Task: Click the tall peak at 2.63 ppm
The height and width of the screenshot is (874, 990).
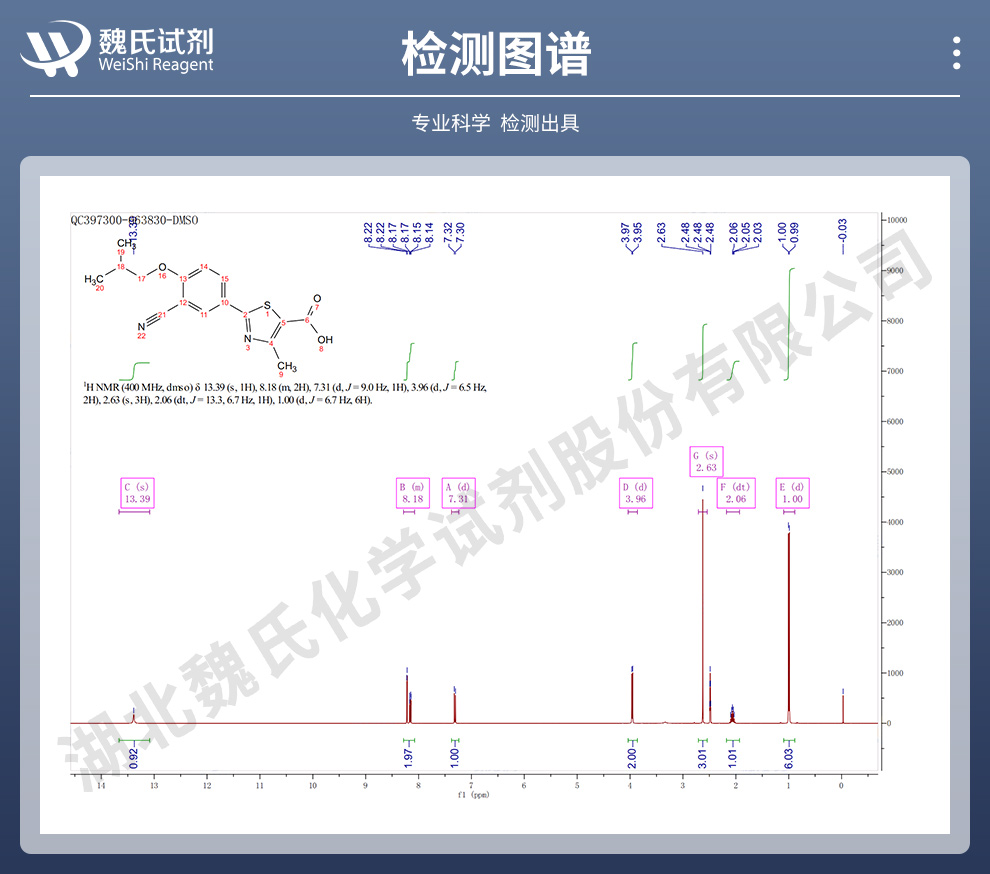Action: [703, 611]
